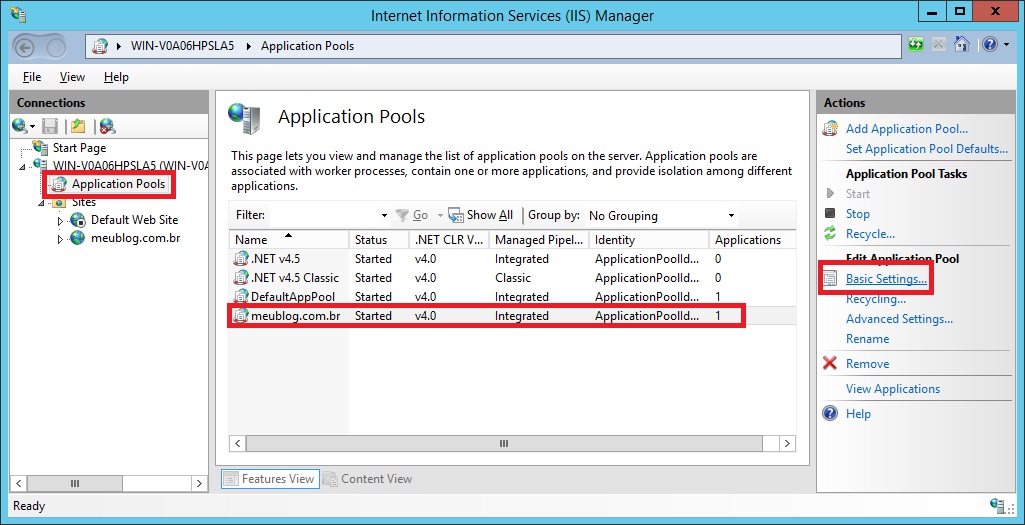Click the Up folder icon in the Connections toolbar
Image resolution: width=1025 pixels, height=525 pixels.
click(78, 126)
